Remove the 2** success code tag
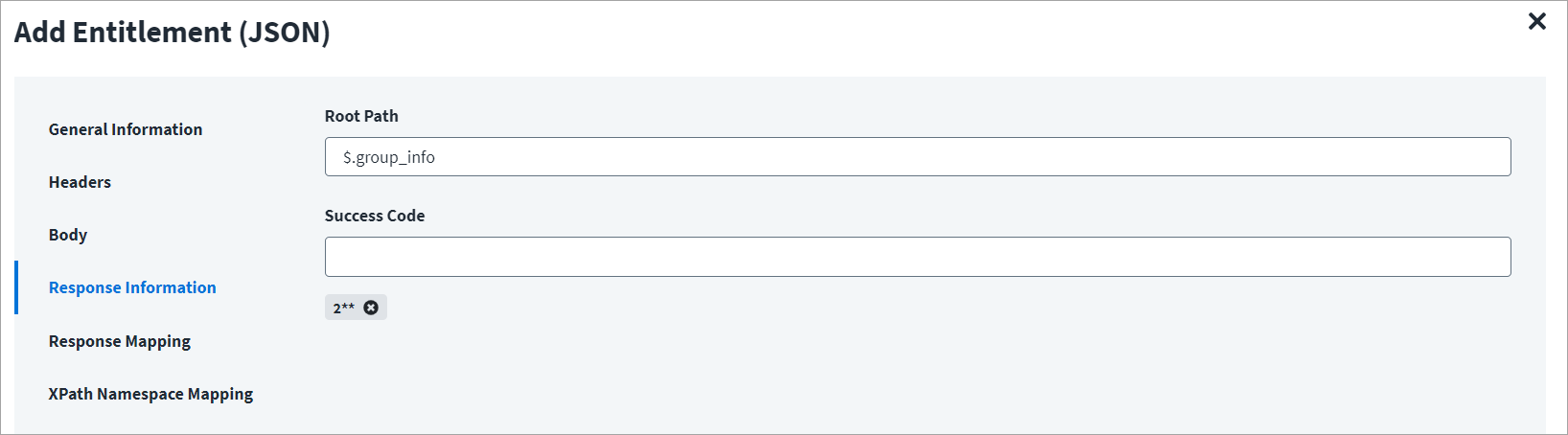This screenshot has height=435, width=1568. pos(371,308)
